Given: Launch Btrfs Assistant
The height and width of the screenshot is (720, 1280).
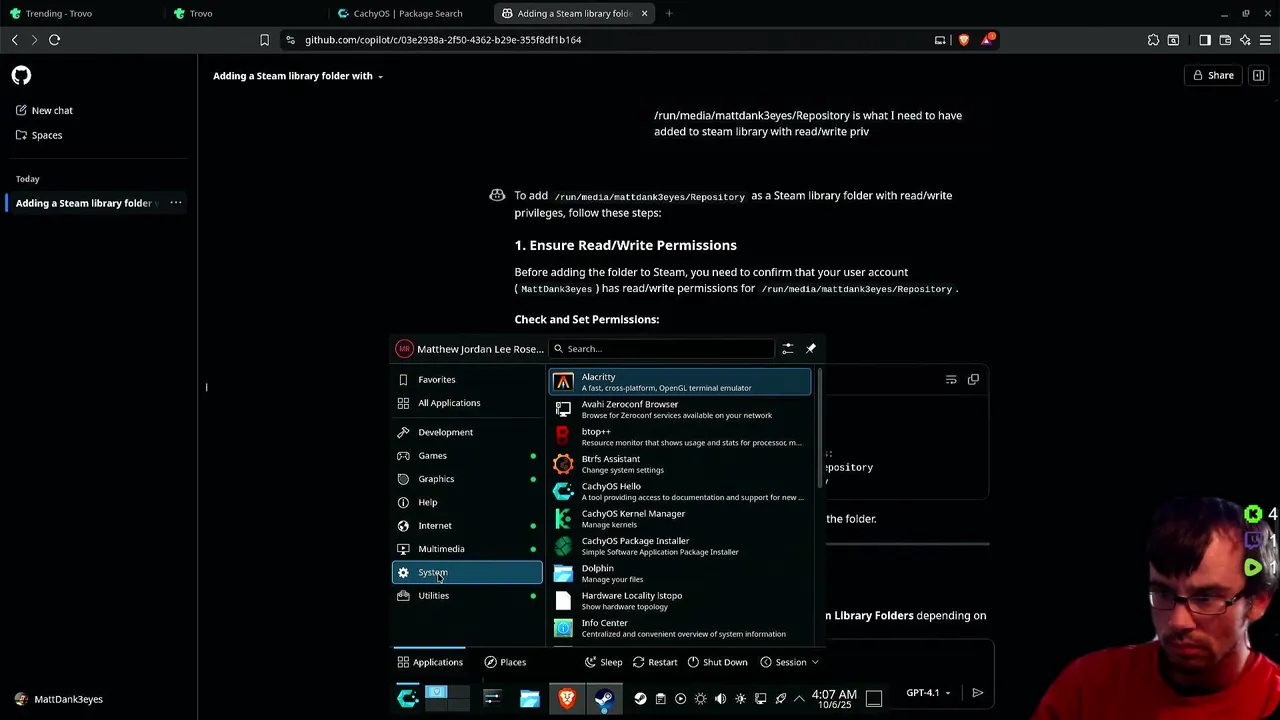Looking at the screenshot, I should (680, 464).
